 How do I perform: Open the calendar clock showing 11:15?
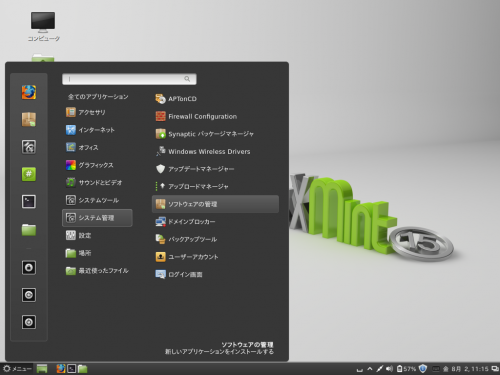(466, 369)
